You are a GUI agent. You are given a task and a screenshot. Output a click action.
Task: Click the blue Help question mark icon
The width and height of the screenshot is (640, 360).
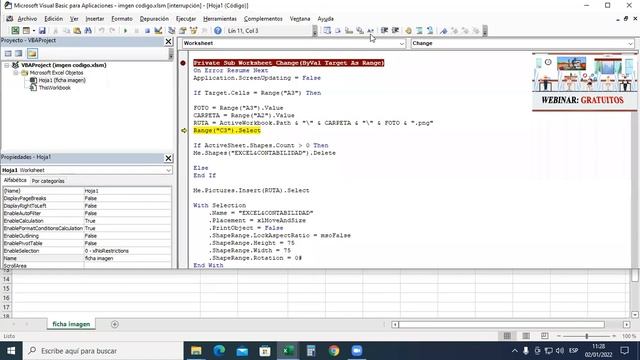click(x=218, y=31)
